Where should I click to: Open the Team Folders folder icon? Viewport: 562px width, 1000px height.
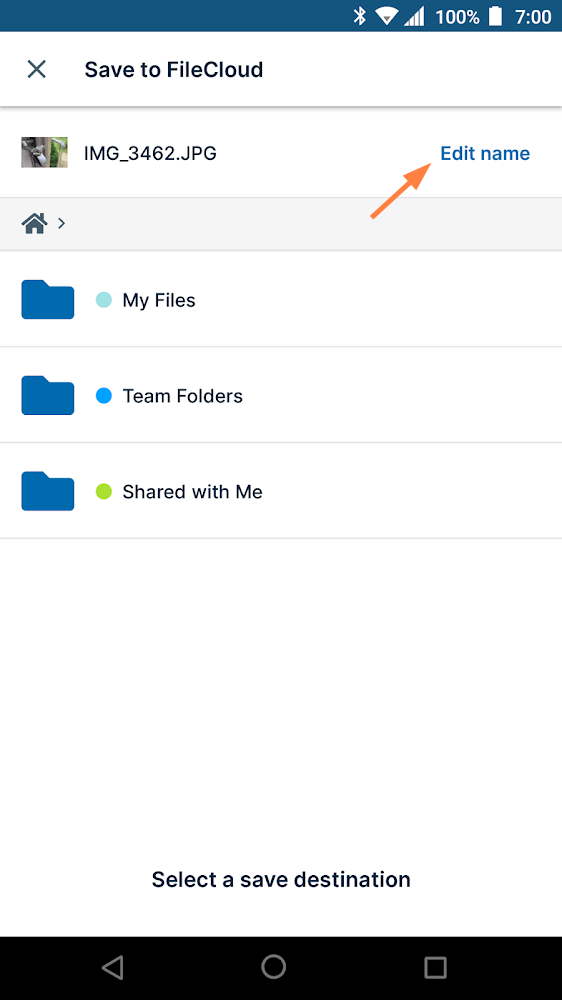(48, 395)
